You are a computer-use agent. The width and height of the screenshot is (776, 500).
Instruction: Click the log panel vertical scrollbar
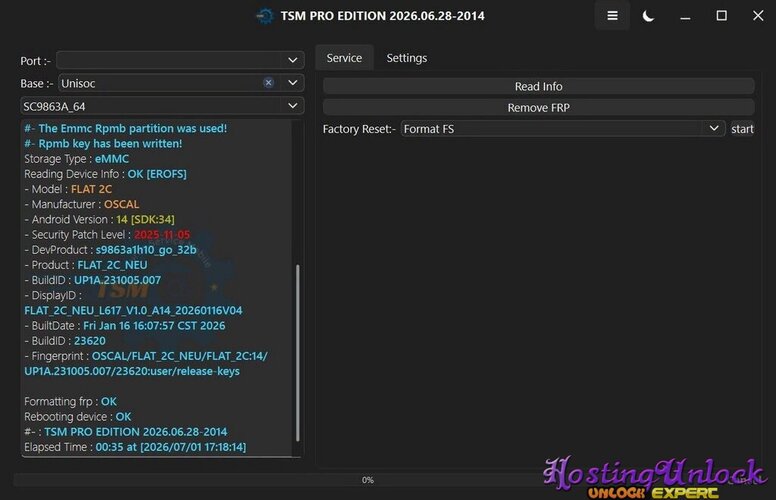pos(297,352)
